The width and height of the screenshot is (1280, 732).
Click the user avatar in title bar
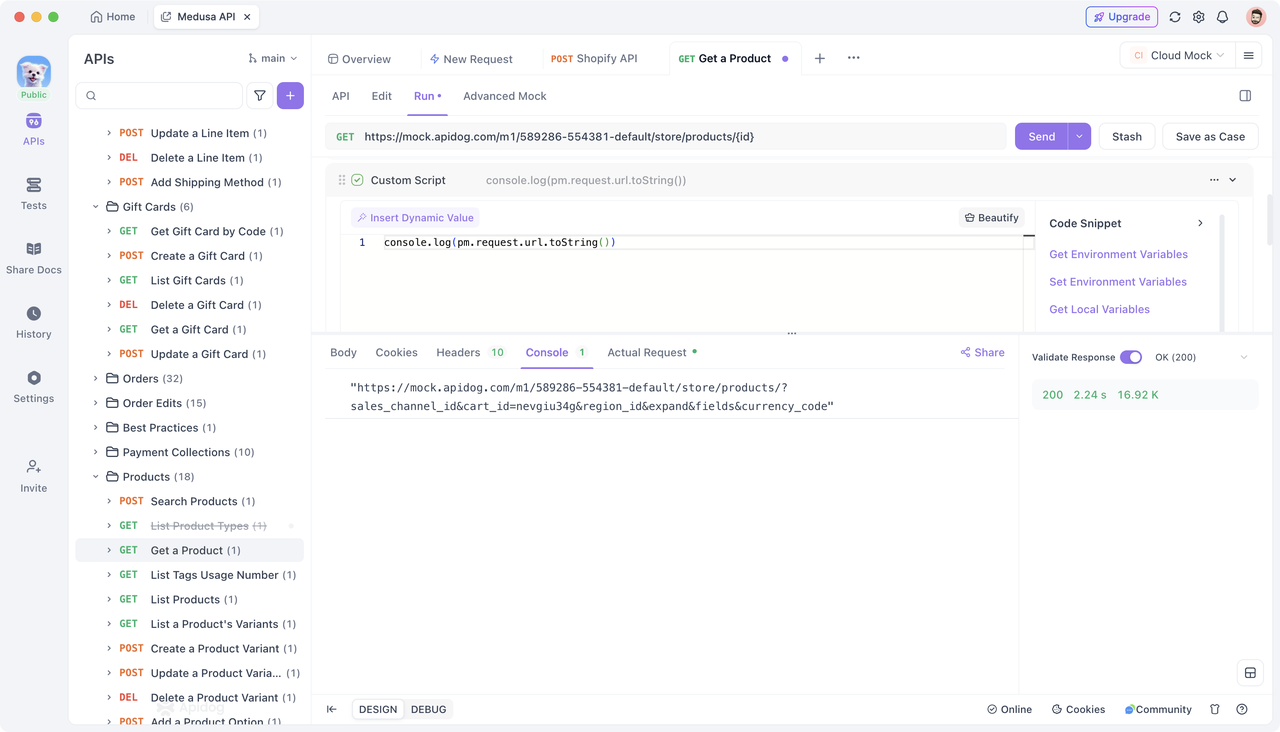[x=1256, y=17]
